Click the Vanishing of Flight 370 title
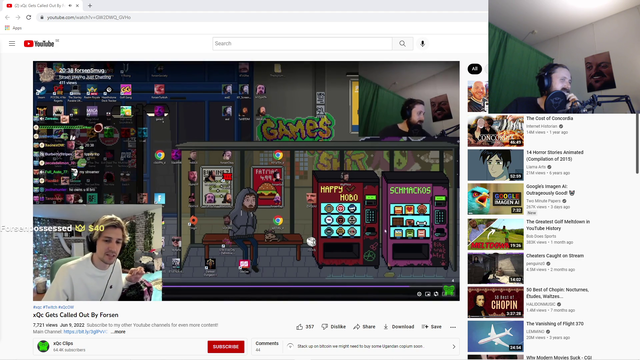Screen dimensions: 640x360 click(555, 324)
